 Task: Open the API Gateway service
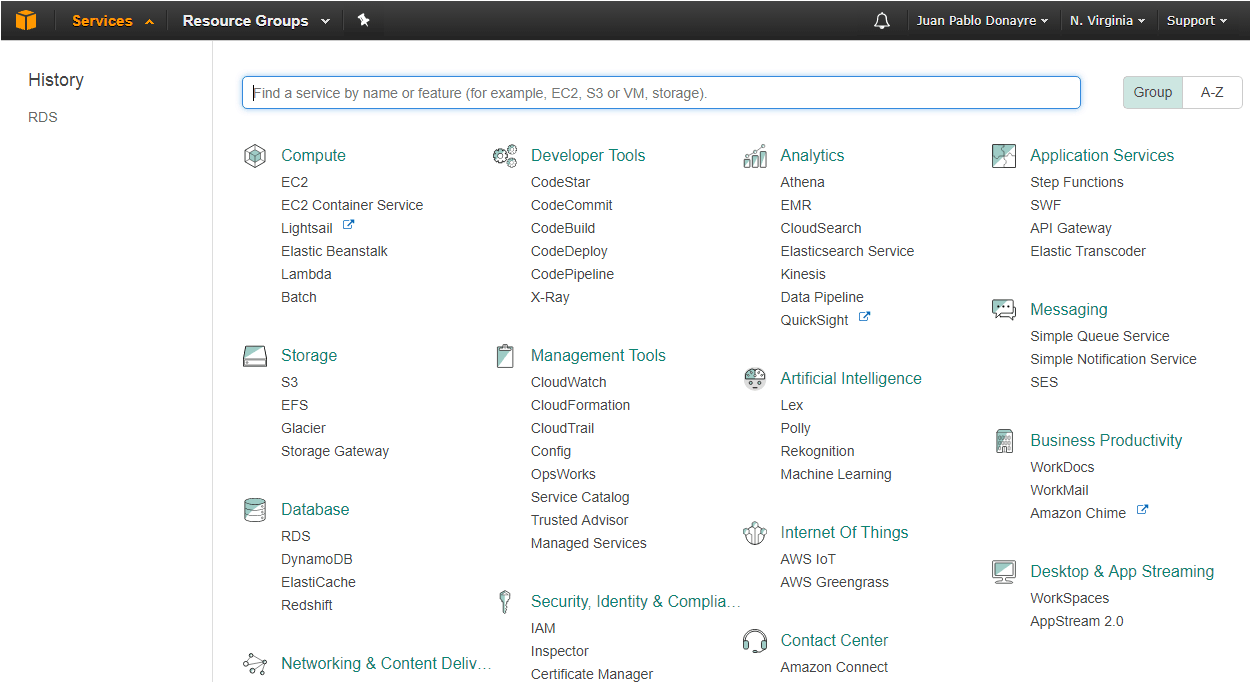[1071, 228]
